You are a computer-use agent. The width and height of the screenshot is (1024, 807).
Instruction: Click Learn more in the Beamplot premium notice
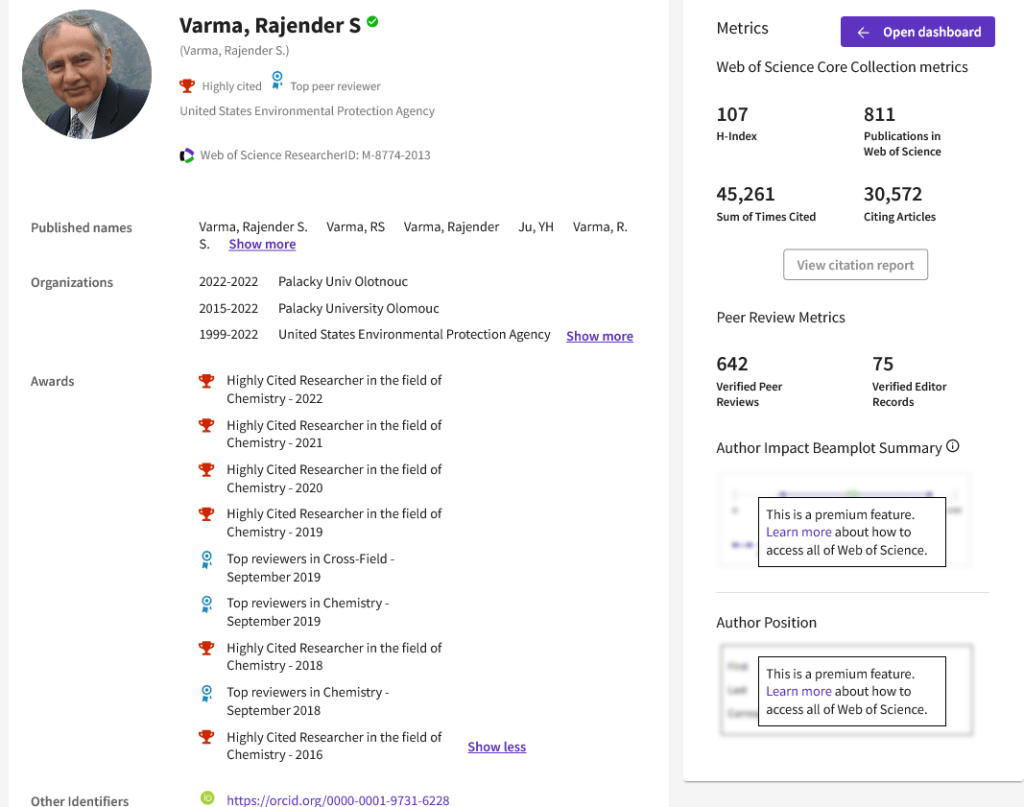[798, 532]
